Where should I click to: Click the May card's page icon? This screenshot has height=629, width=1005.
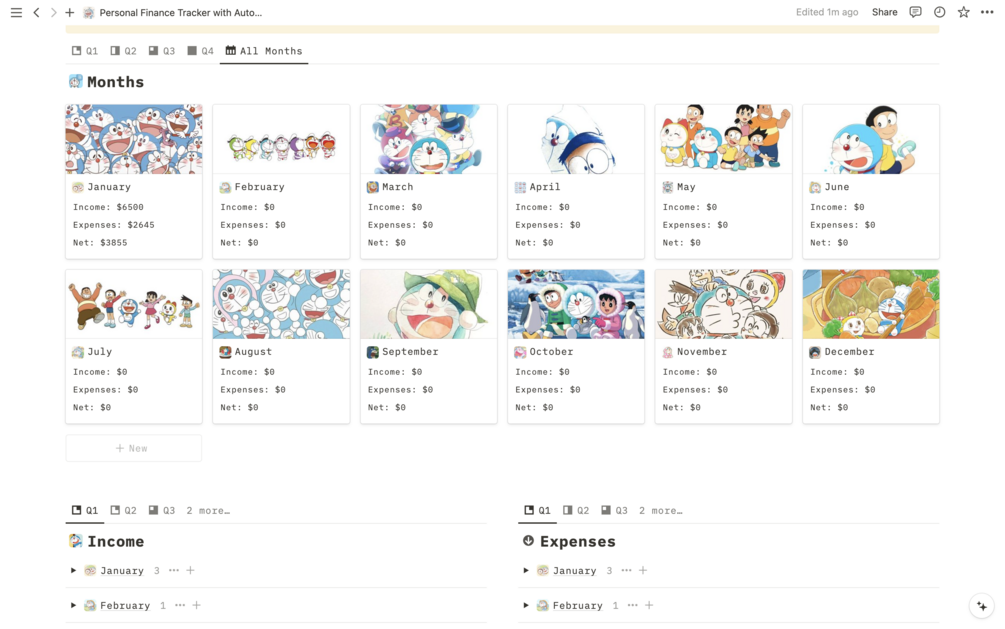coord(667,187)
